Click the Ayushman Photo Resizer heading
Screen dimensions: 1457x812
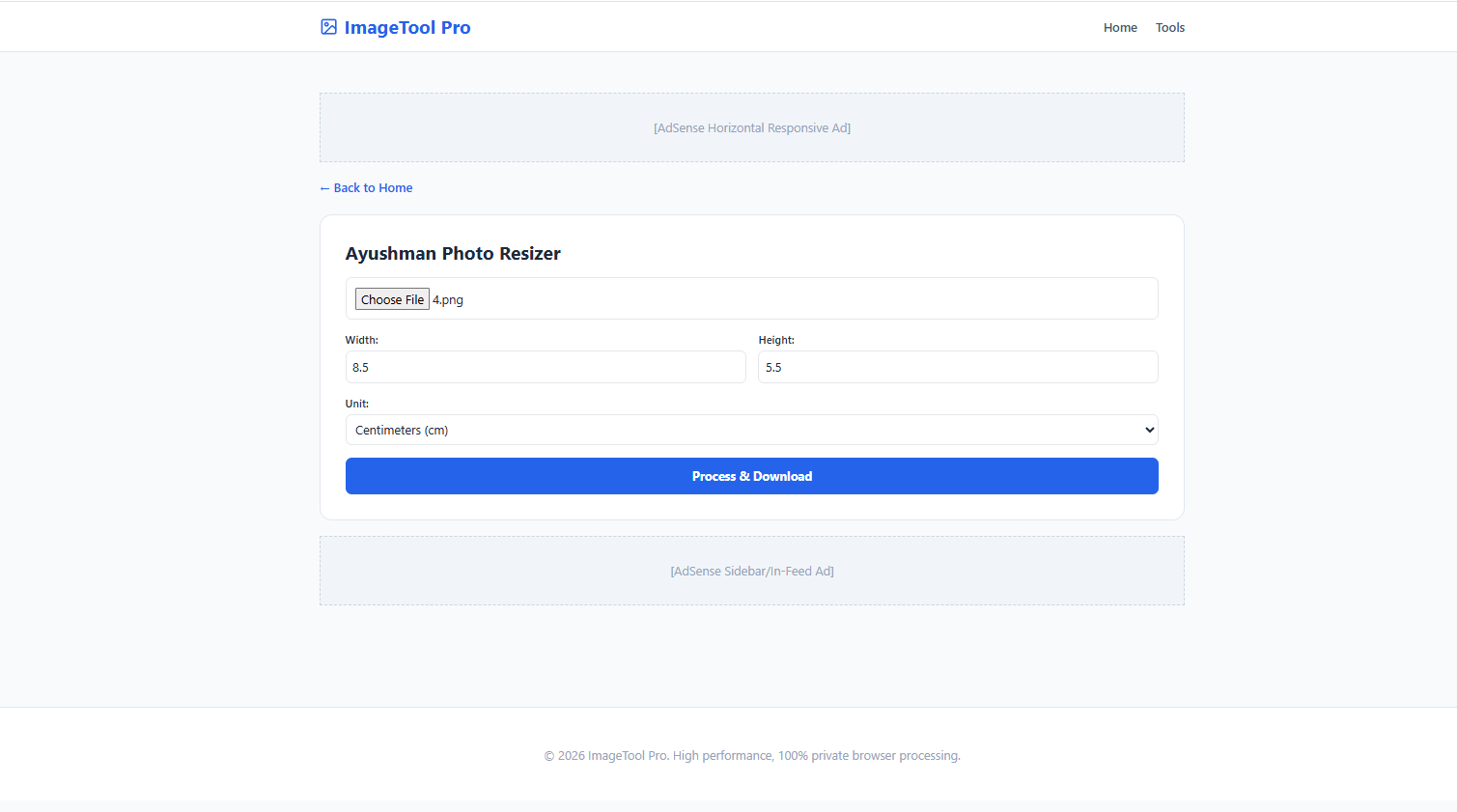(x=453, y=254)
